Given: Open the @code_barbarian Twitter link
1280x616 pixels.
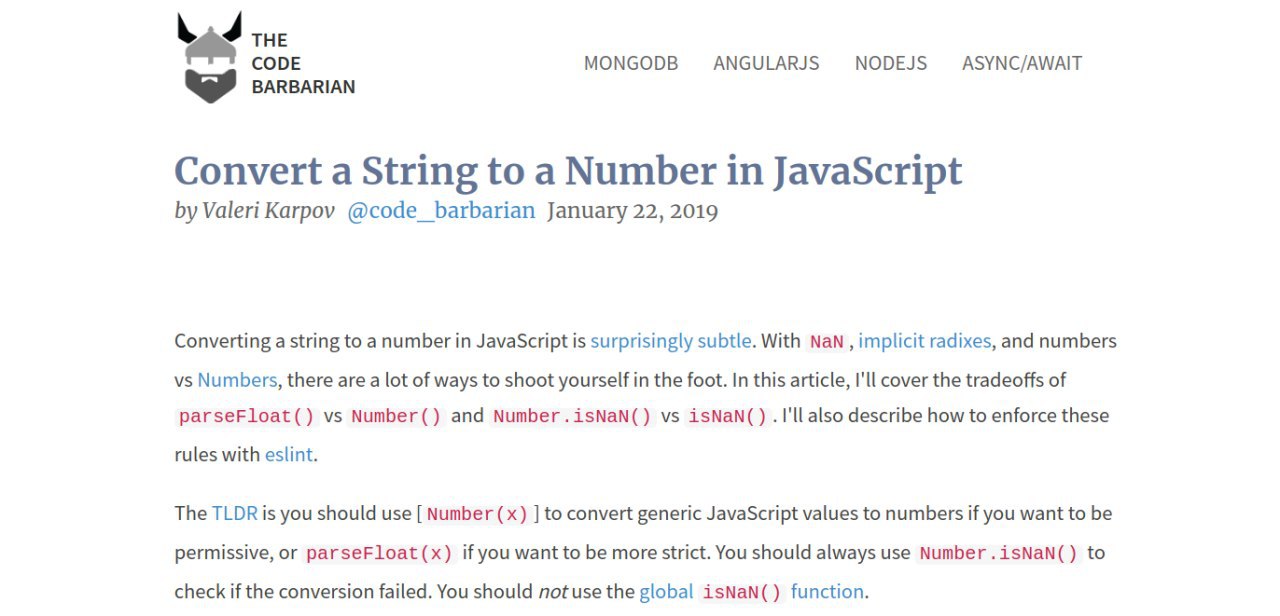Looking at the screenshot, I should [441, 211].
